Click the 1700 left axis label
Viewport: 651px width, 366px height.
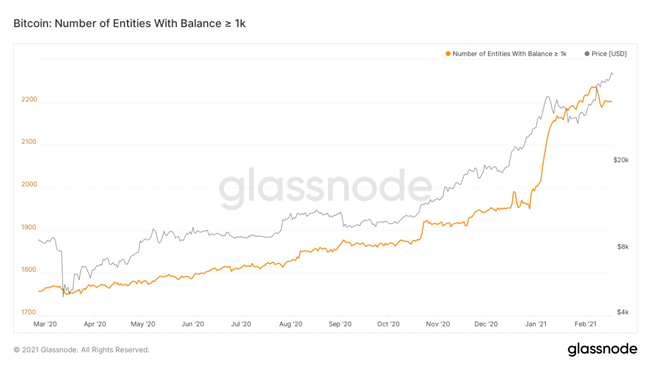(29, 312)
